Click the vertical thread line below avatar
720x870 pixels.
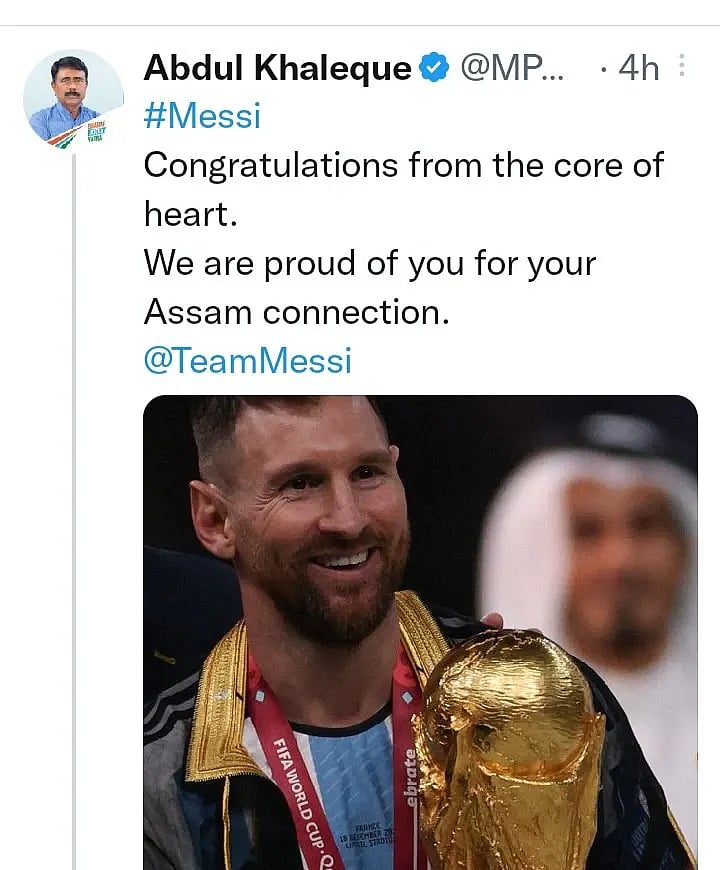(x=74, y=500)
